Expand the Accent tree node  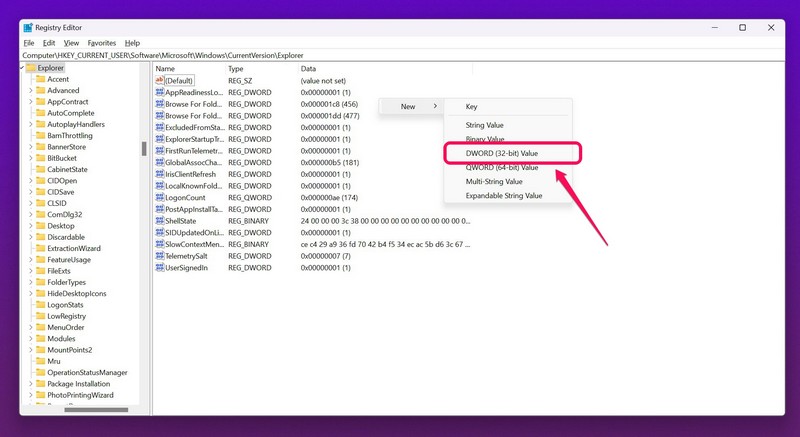[30, 79]
